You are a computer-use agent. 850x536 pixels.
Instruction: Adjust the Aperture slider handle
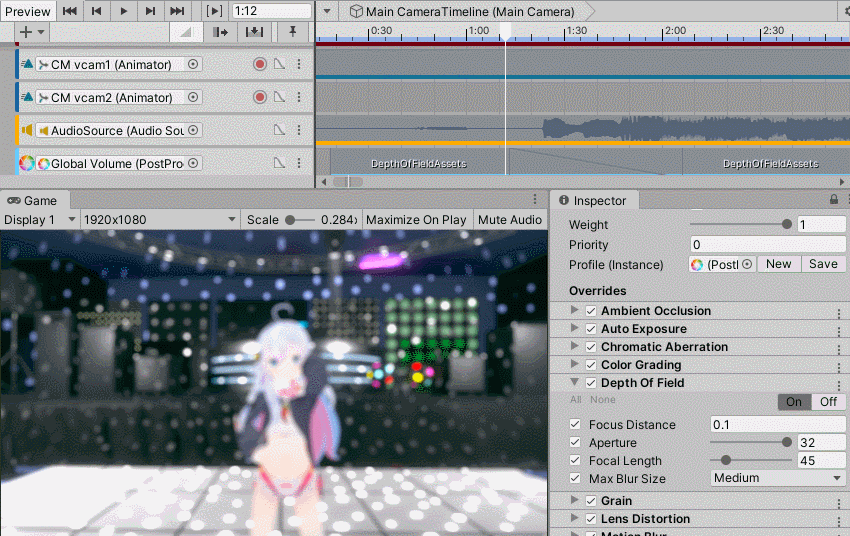click(x=787, y=442)
